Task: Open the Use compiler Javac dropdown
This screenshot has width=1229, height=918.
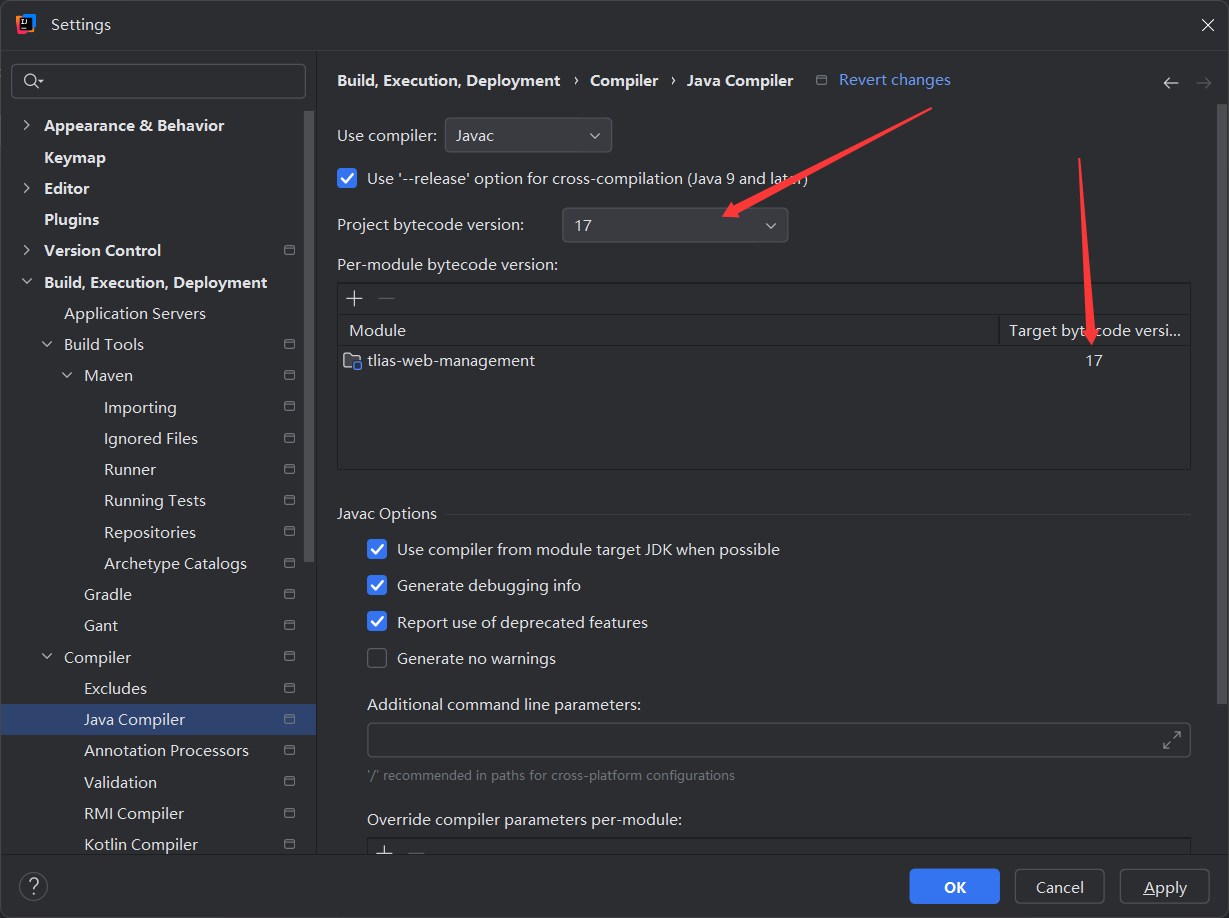Action: coord(528,135)
